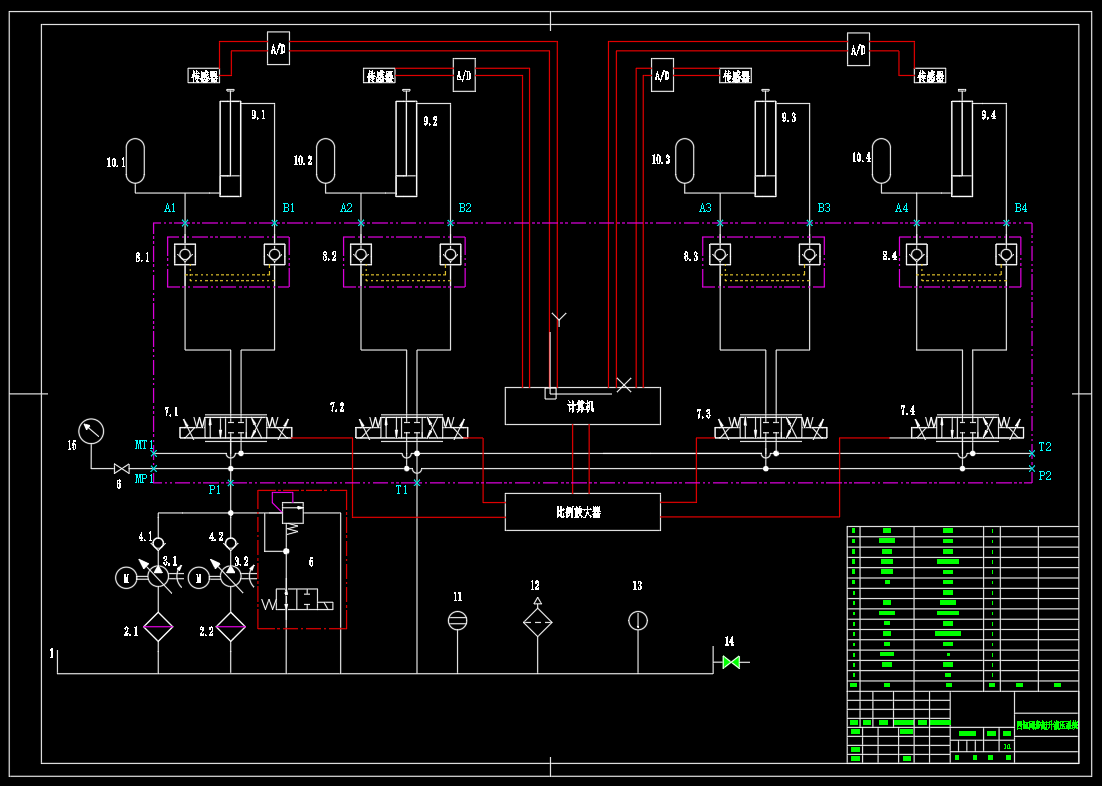The image size is (1102, 786).
Task: Select hydraulic pump symbol 3.1
Action: click(158, 578)
